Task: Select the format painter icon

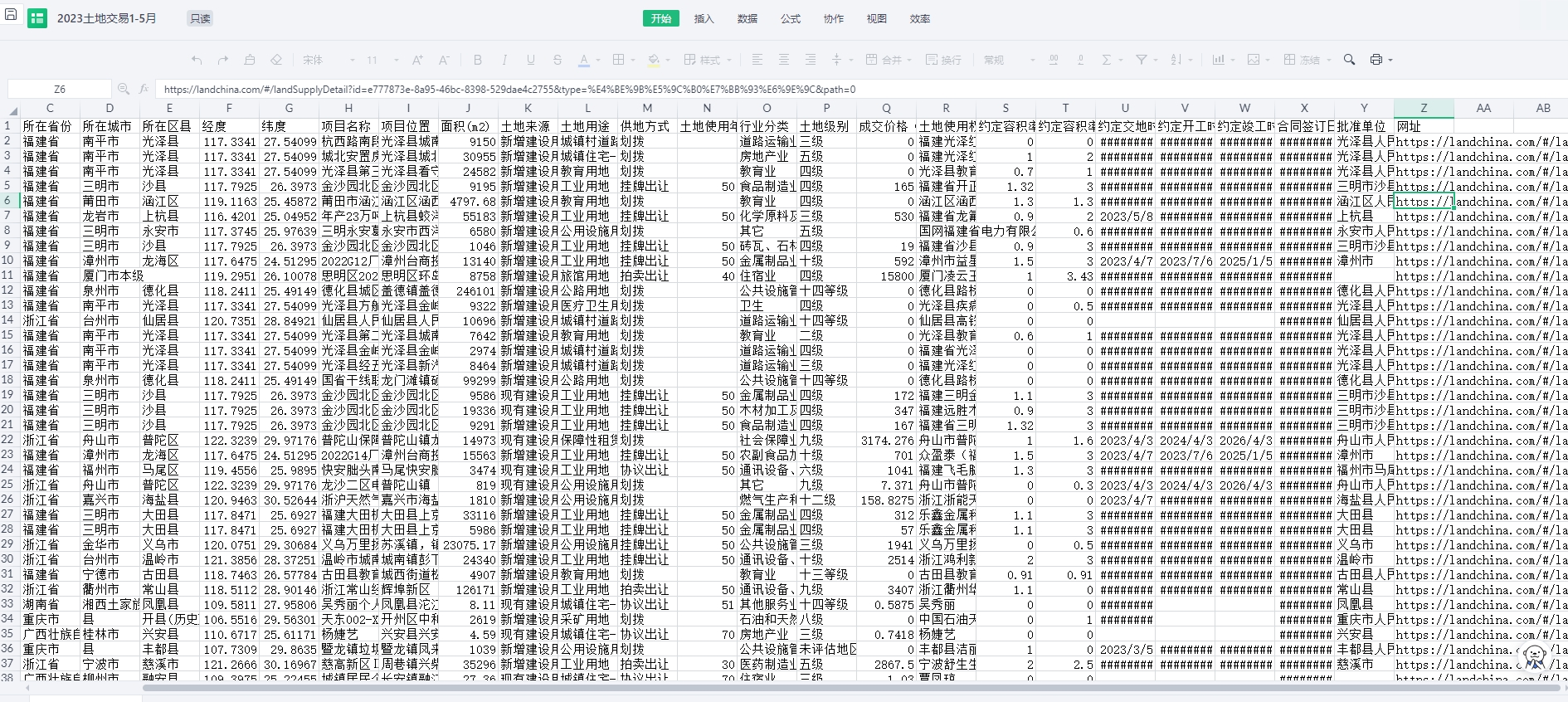Action: tap(250, 60)
